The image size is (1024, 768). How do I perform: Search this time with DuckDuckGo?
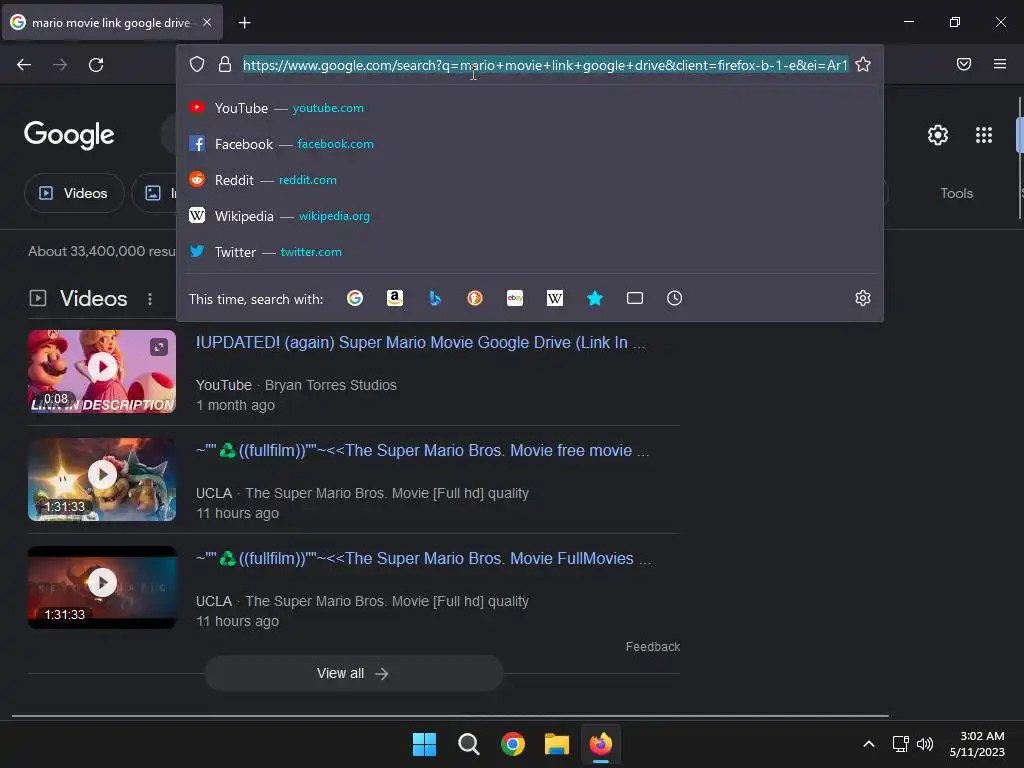pyautogui.click(x=475, y=298)
